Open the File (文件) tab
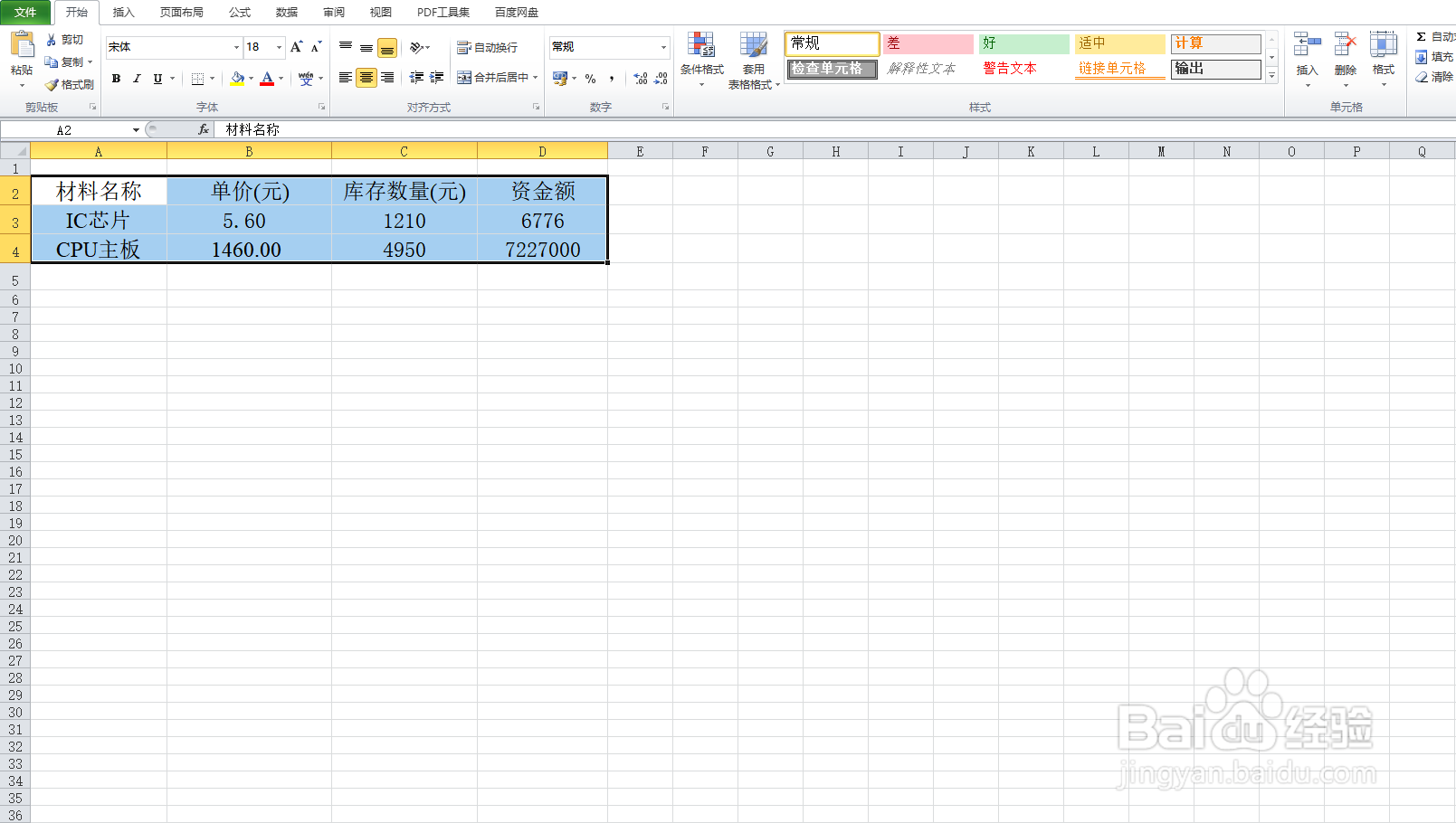The image size is (1456, 823). pyautogui.click(x=25, y=13)
